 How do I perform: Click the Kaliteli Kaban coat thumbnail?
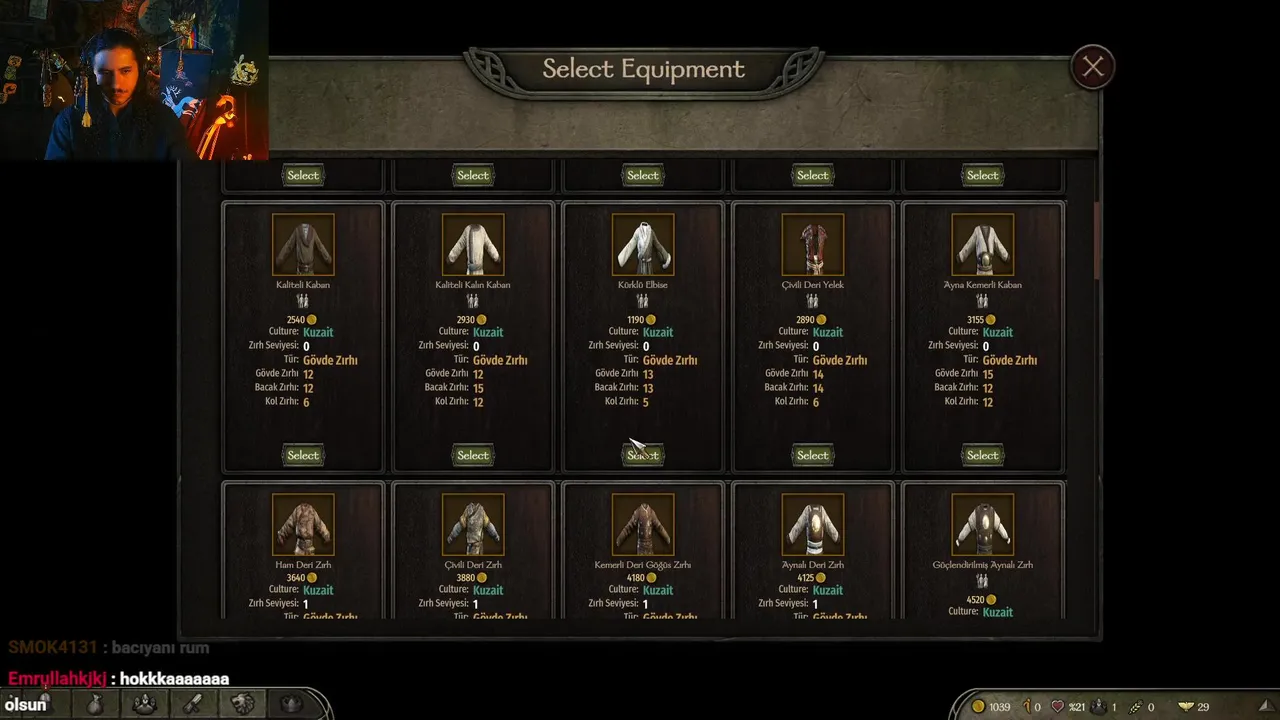pyautogui.click(x=303, y=244)
